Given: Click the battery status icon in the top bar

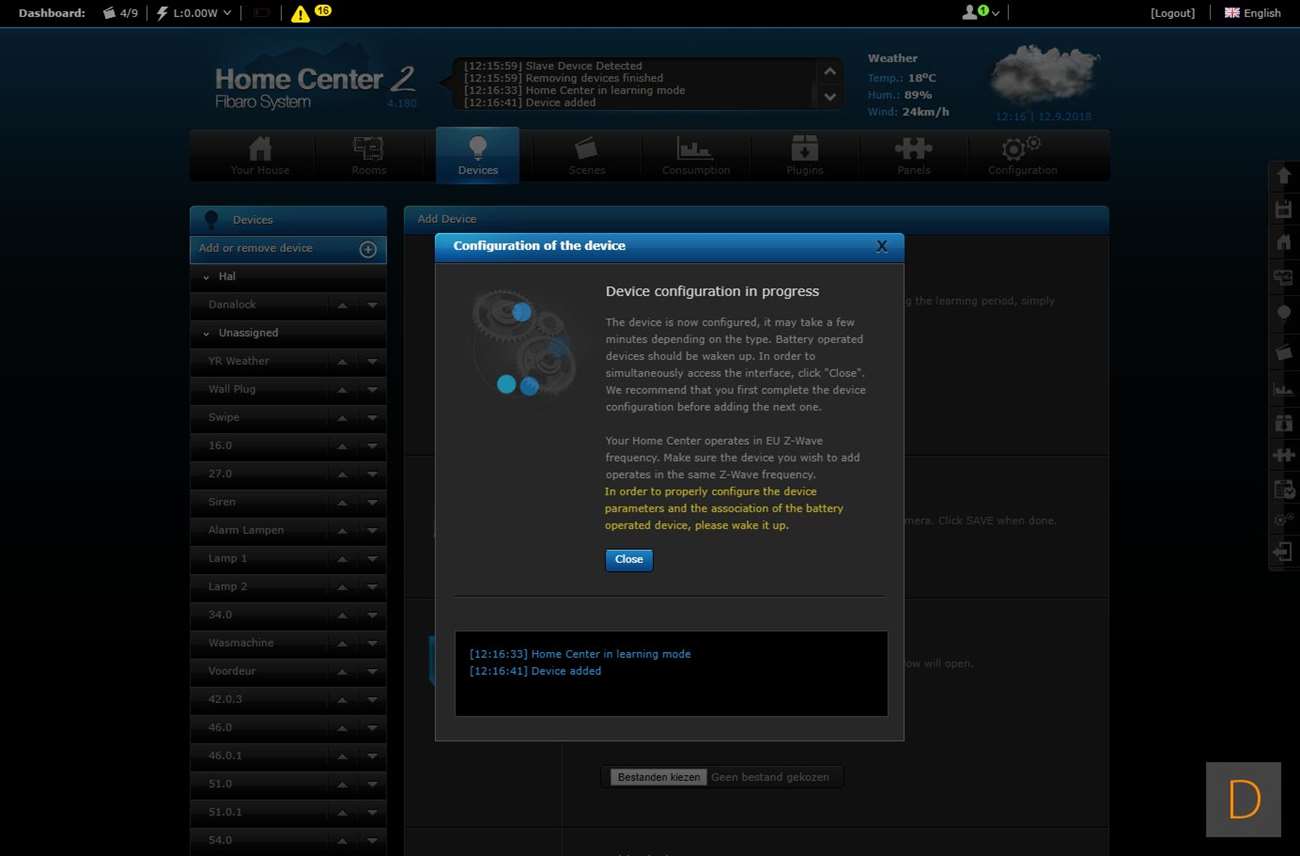Looking at the screenshot, I should point(262,13).
